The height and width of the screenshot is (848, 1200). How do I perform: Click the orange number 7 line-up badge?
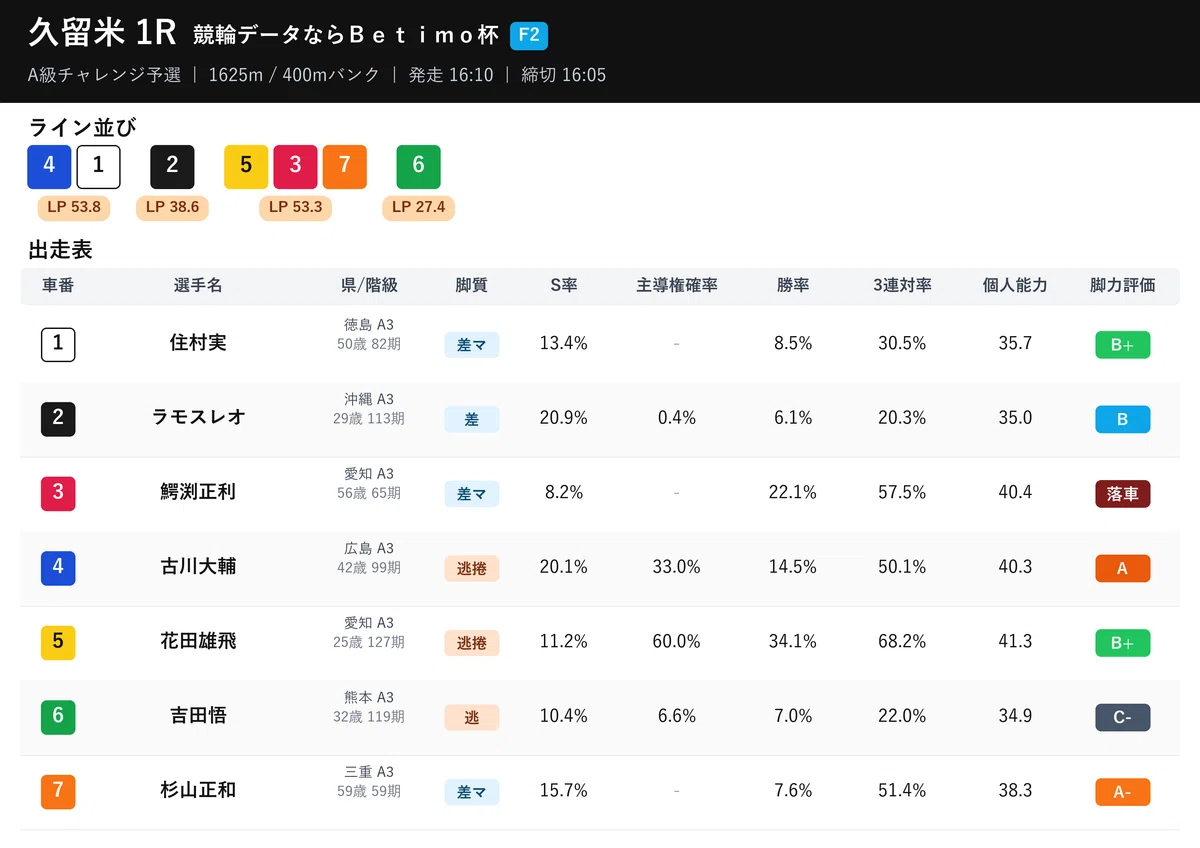click(344, 166)
